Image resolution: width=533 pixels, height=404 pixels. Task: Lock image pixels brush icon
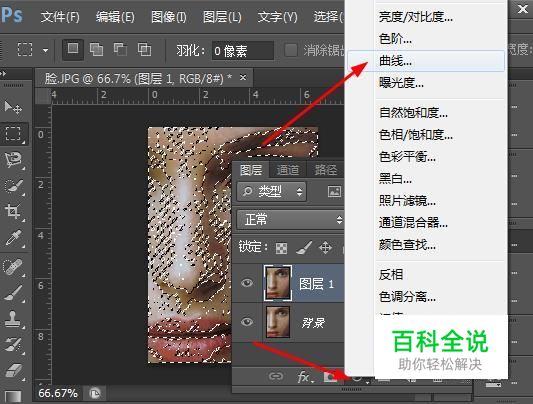[x=304, y=247]
